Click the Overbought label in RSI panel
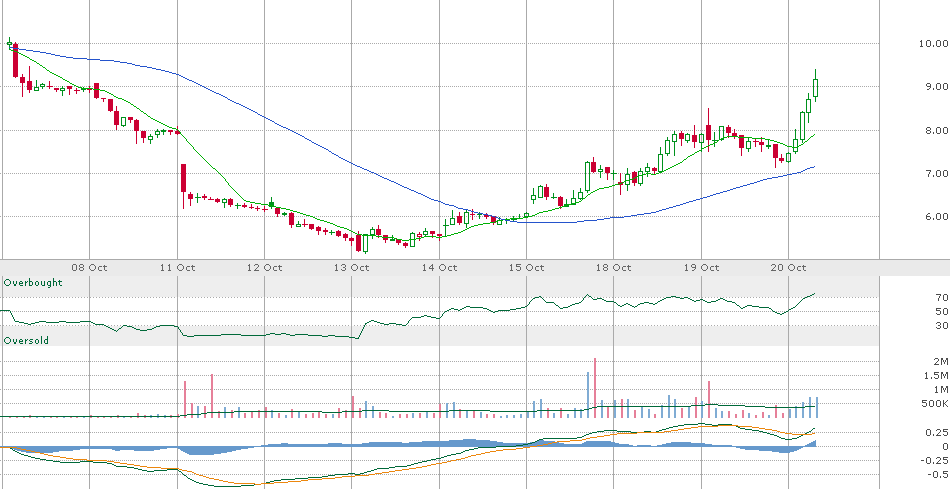Image resolution: width=950 pixels, height=489 pixels. pos(33,282)
